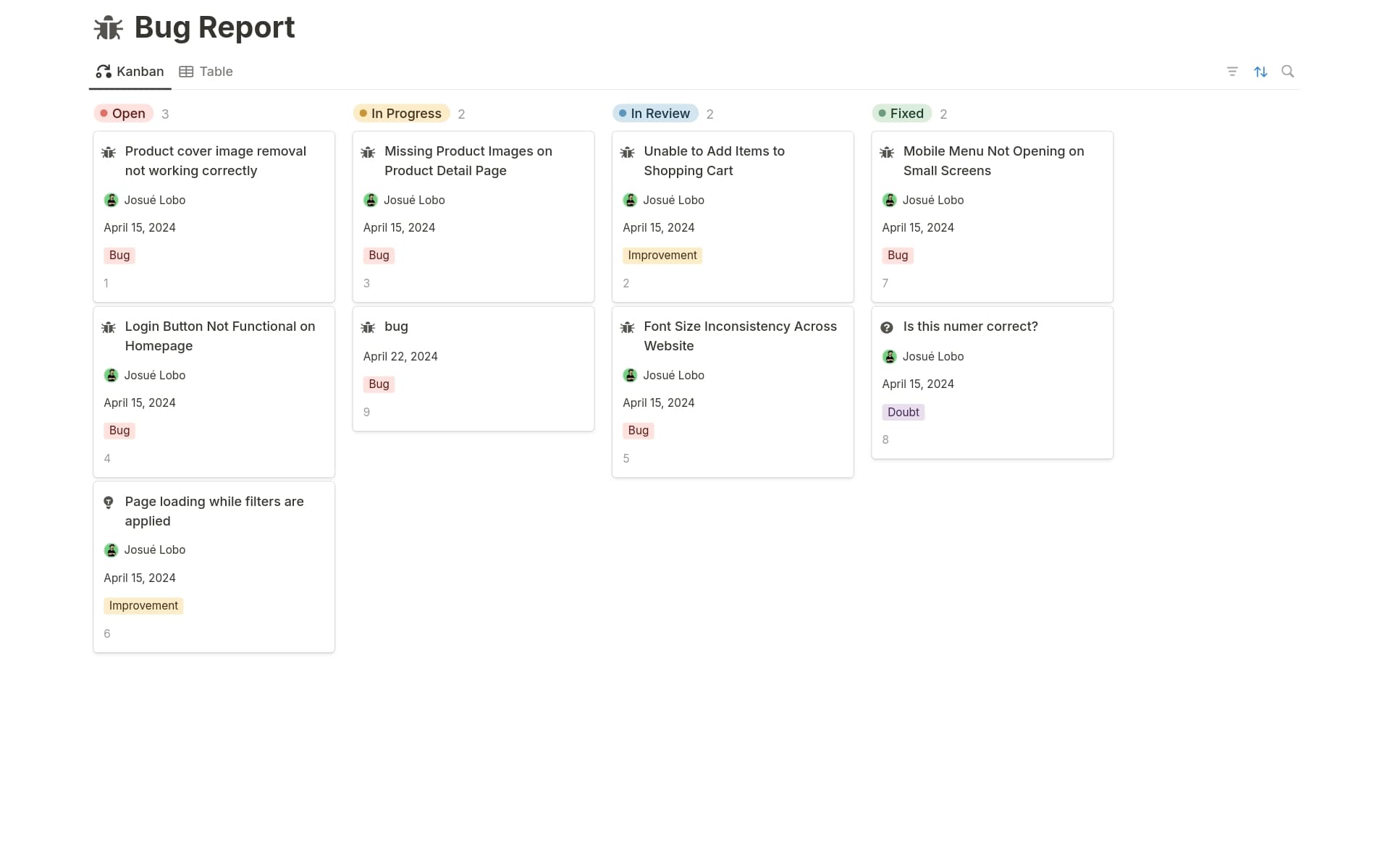Click Josué Lobo's avatar on the 'Mobile Menu Not Opening' card
Screen dimensions: 1390x868
point(889,201)
